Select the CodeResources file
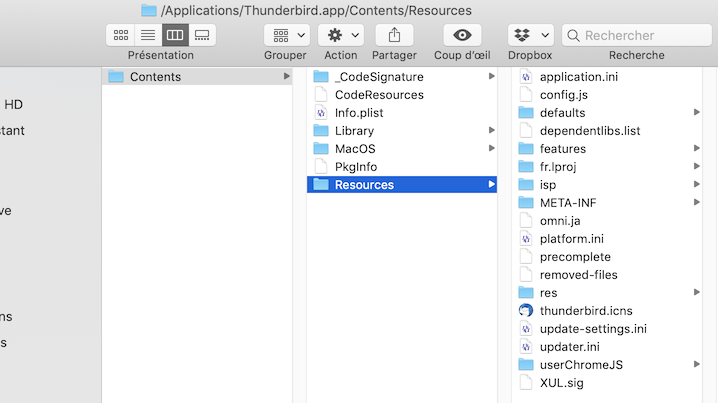This screenshot has width=718, height=403. (402, 95)
